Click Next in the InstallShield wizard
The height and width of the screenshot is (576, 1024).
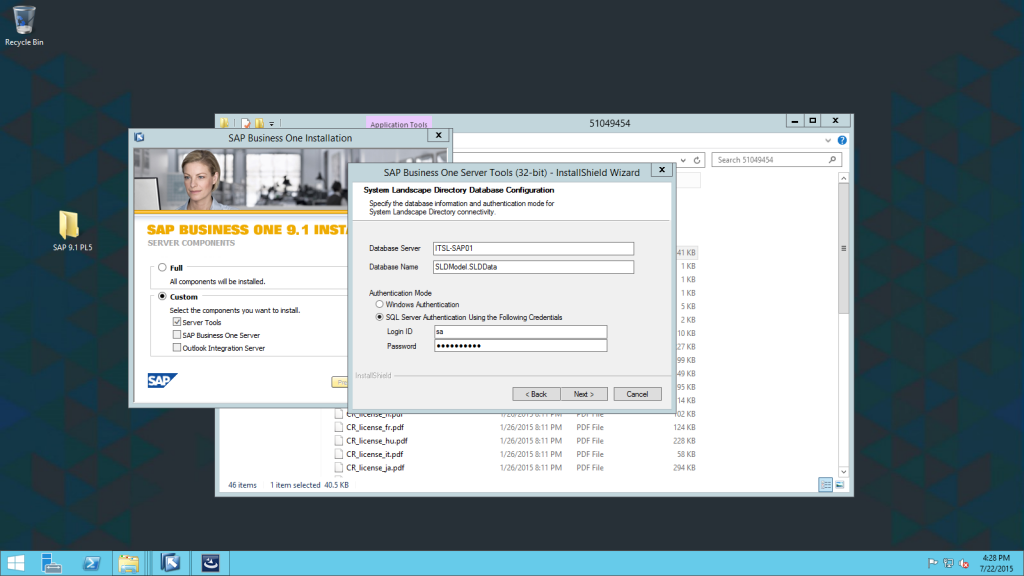tap(584, 394)
